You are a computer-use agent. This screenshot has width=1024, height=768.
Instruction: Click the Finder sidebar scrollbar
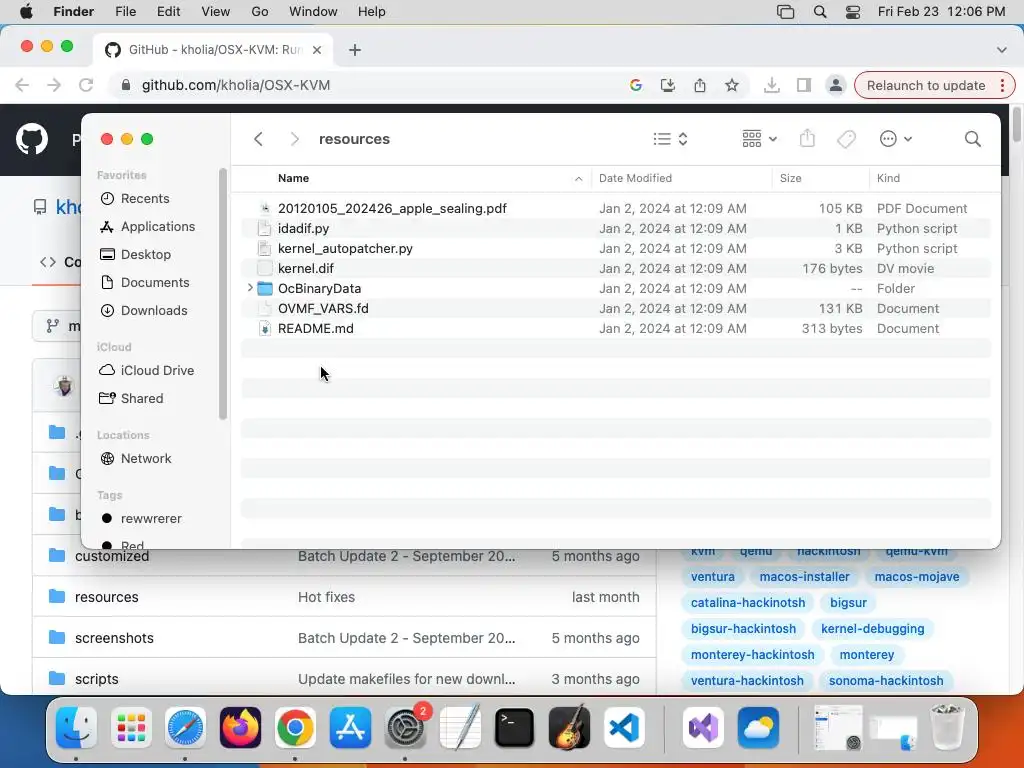(x=223, y=294)
